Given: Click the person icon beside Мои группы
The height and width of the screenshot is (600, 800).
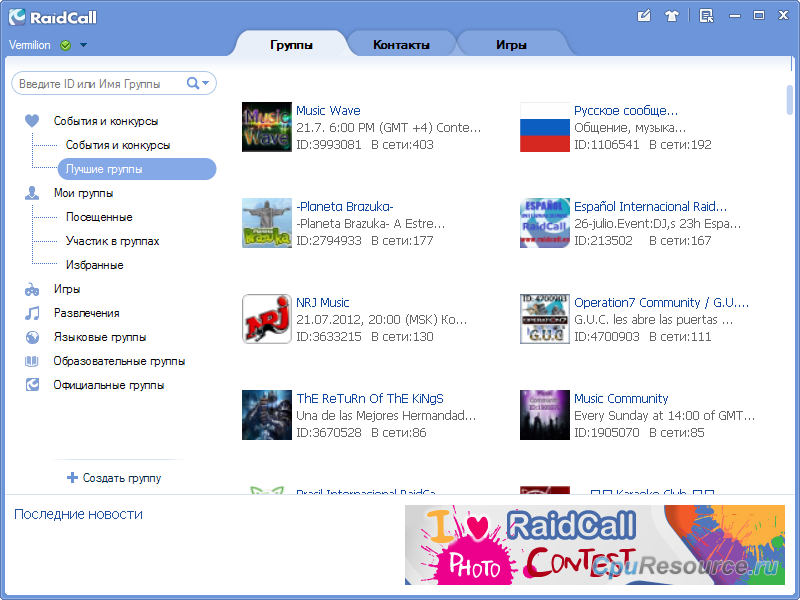Looking at the screenshot, I should tap(32, 193).
